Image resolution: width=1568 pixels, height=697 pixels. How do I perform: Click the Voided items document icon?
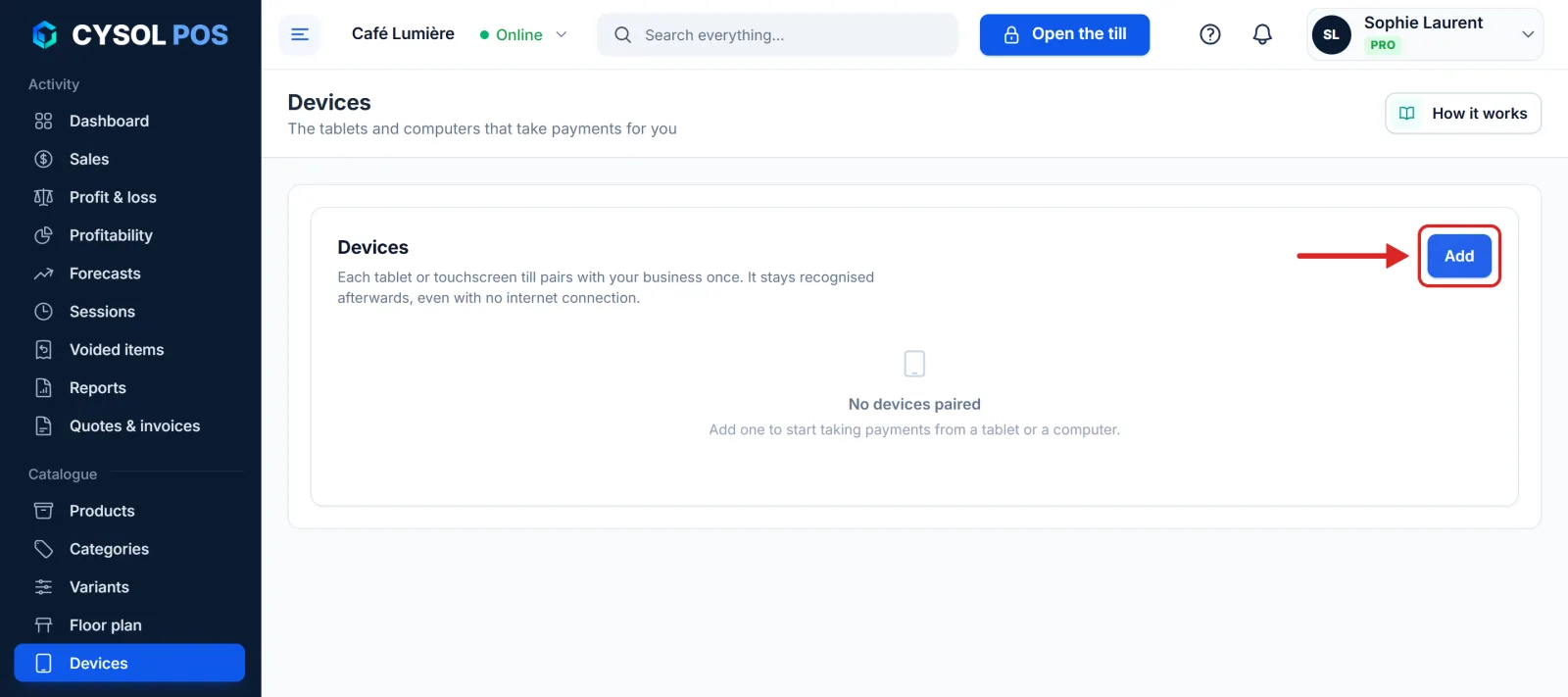point(43,350)
